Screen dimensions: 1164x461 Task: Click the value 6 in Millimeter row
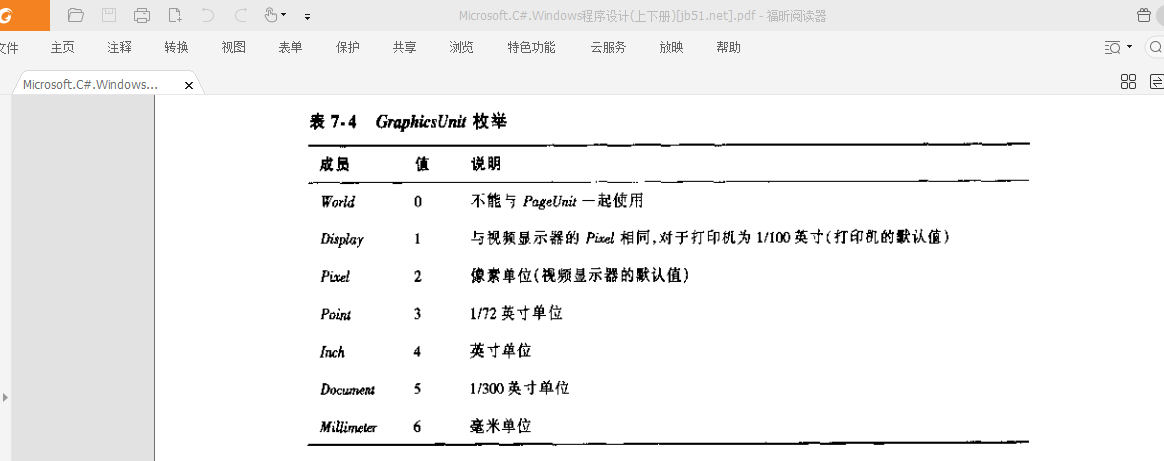click(x=417, y=427)
